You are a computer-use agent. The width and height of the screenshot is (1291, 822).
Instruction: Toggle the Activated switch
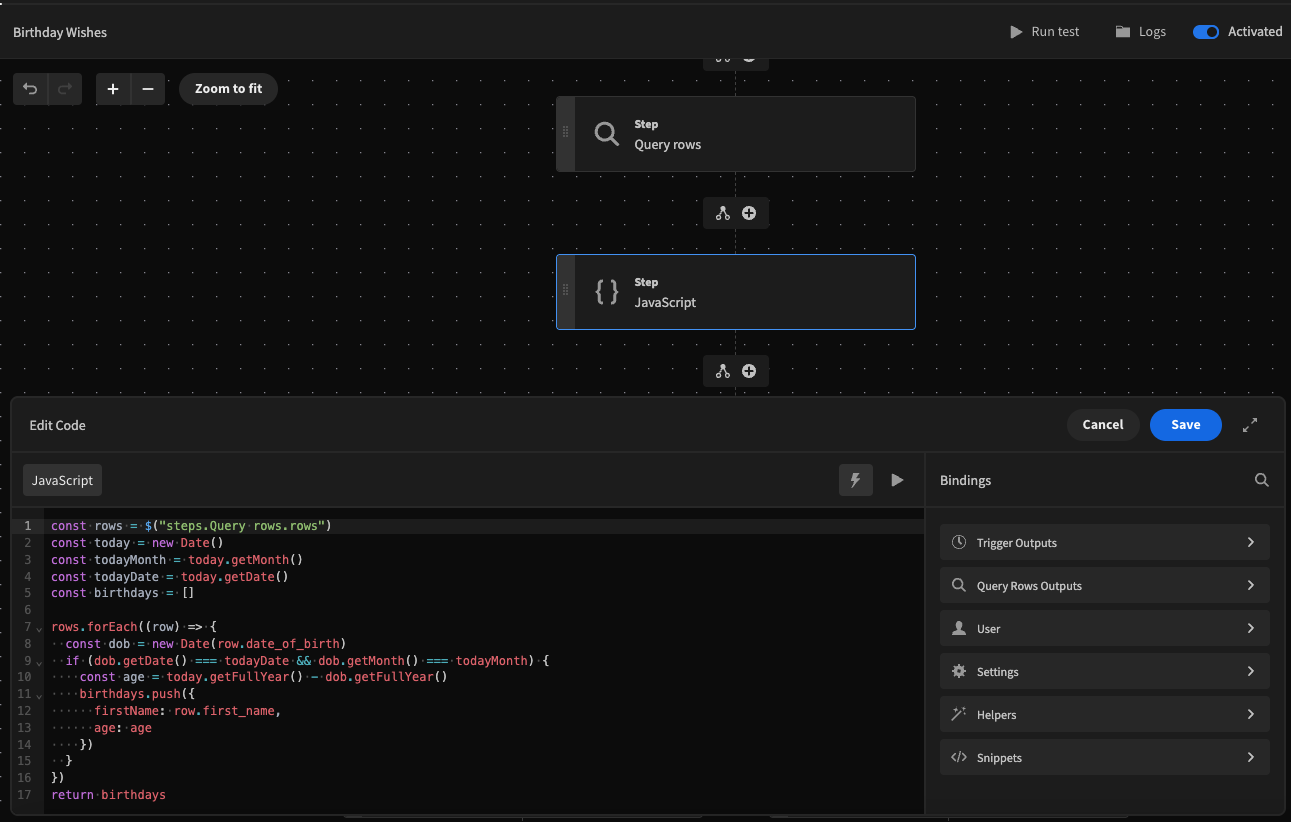(1206, 32)
